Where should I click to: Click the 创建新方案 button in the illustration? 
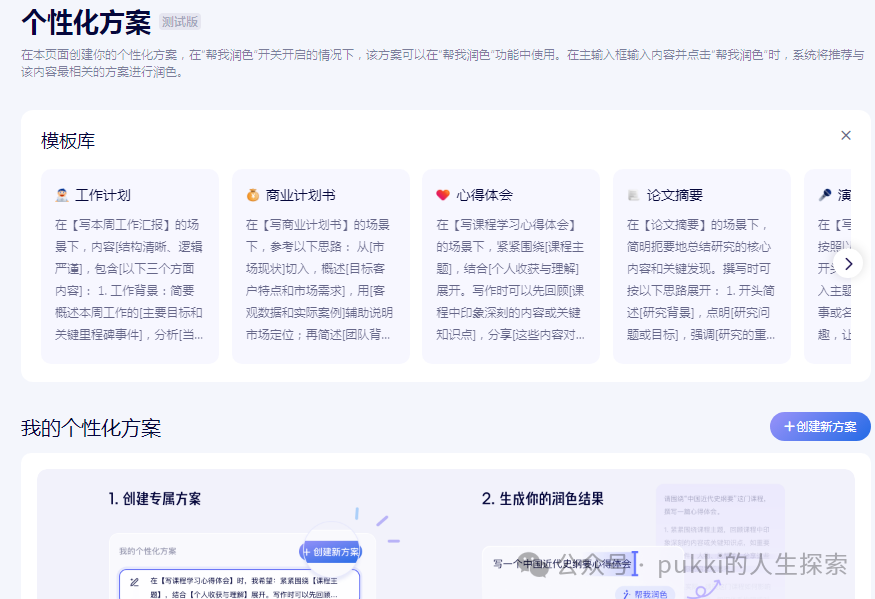(x=331, y=552)
